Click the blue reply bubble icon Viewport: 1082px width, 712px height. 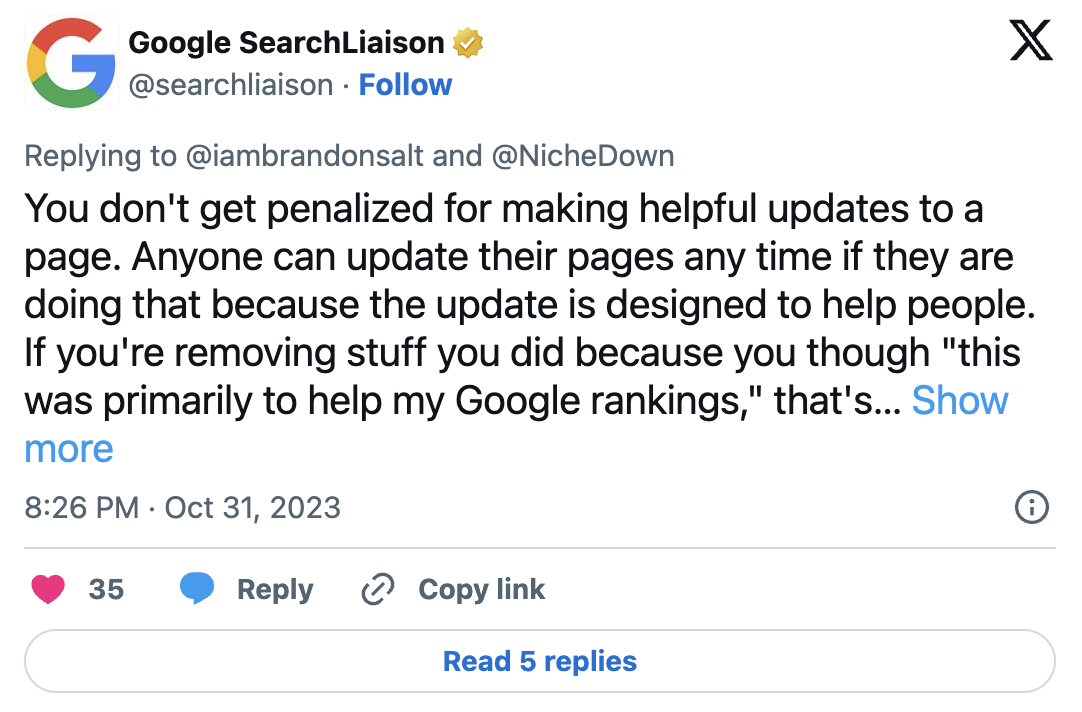click(197, 589)
